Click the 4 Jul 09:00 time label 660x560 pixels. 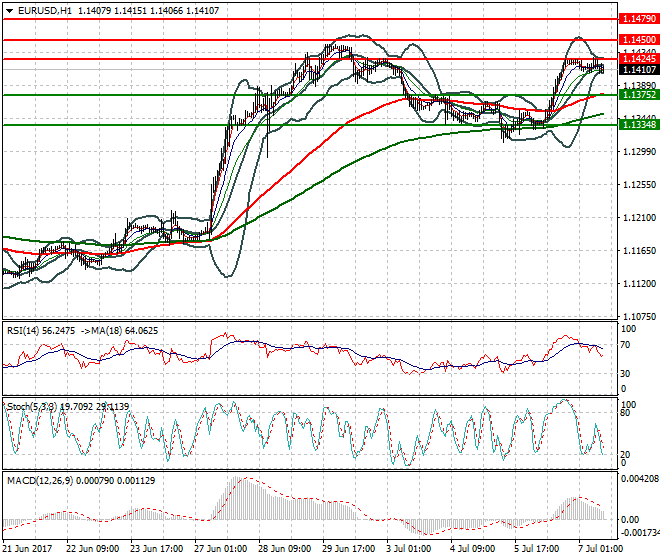tap(473, 549)
